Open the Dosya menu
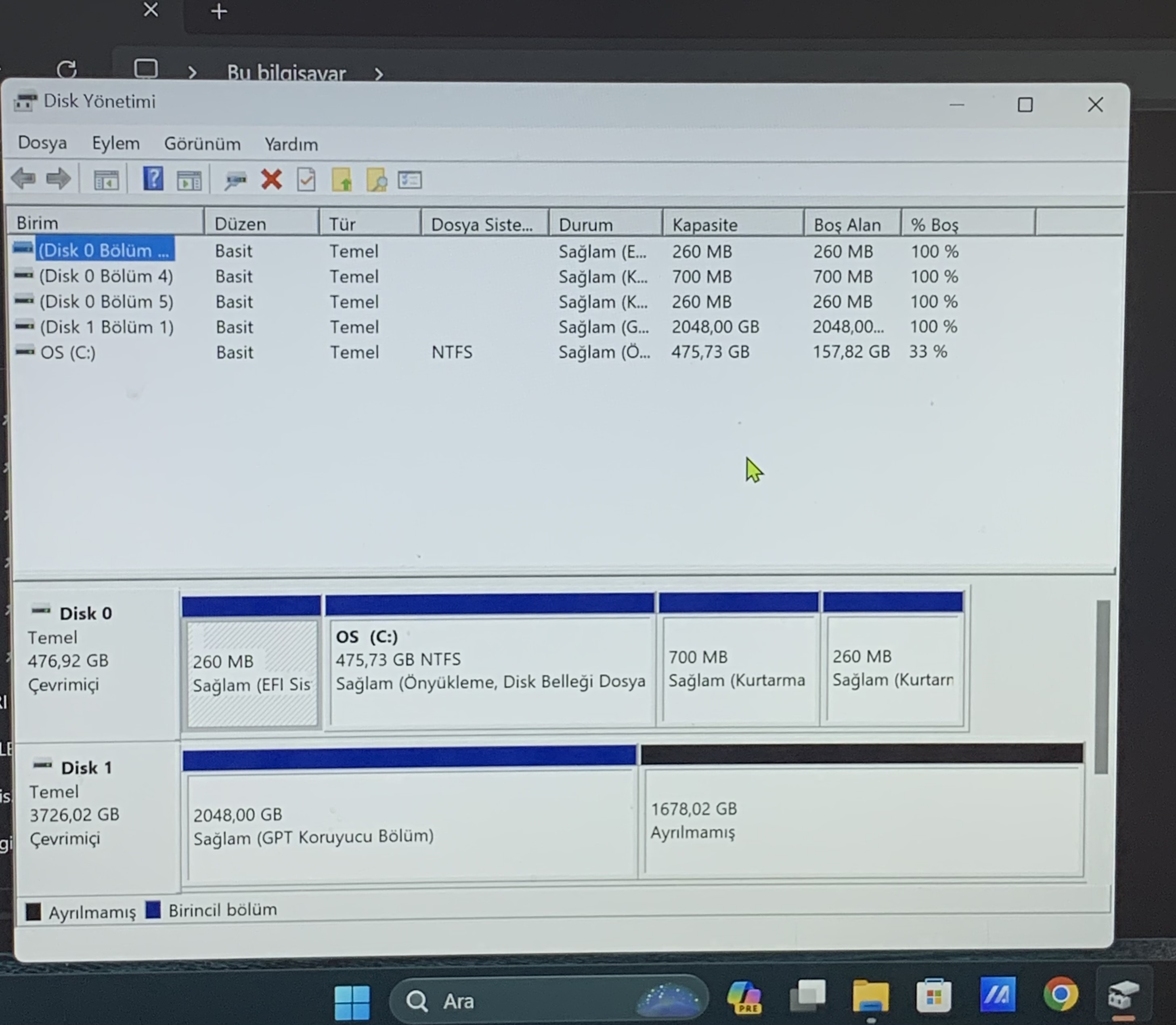Viewport: 1176px width, 1025px height. coord(42,143)
